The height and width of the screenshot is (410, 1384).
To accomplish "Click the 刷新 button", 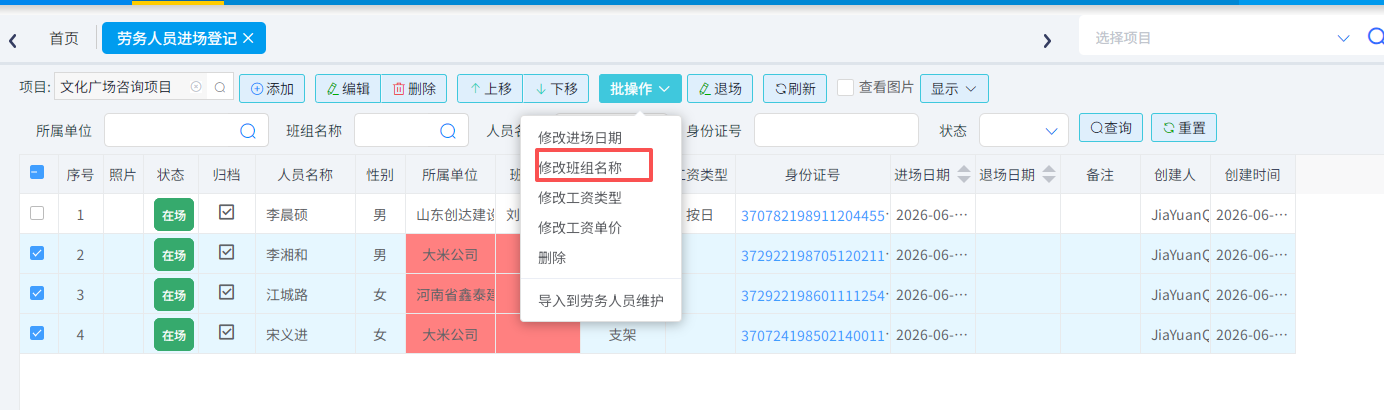I will point(794,88).
